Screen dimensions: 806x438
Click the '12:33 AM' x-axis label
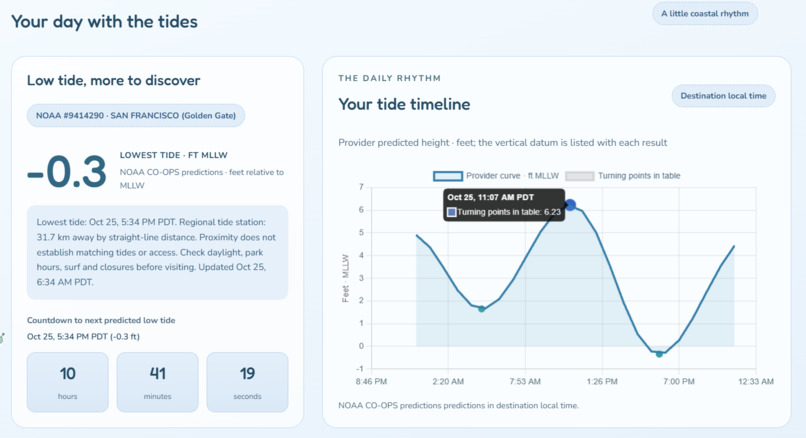click(756, 382)
